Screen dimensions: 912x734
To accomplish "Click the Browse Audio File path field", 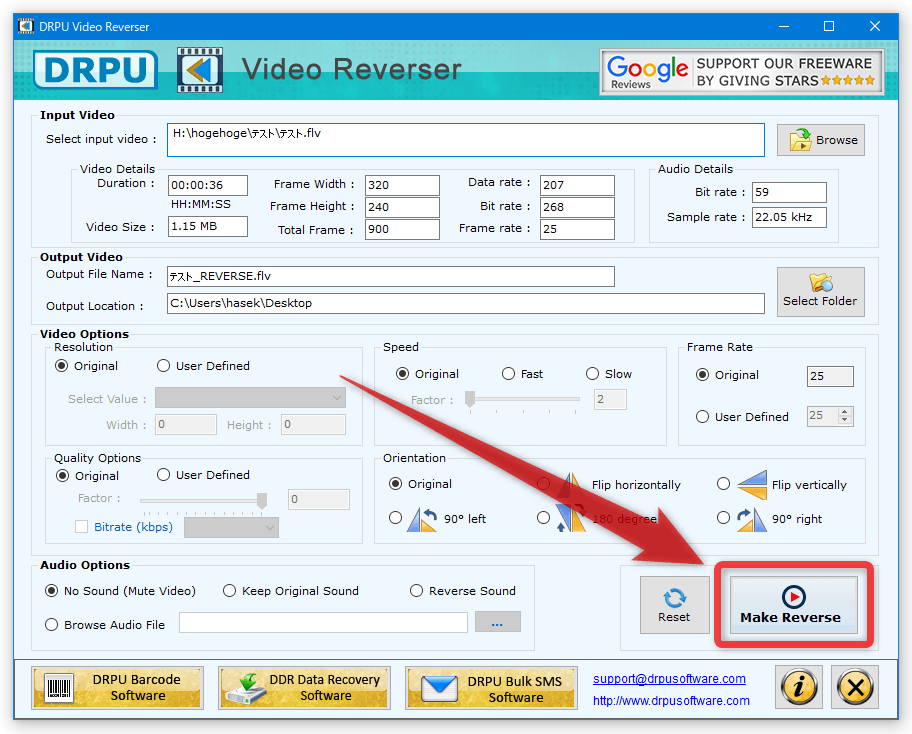I will 323,622.
